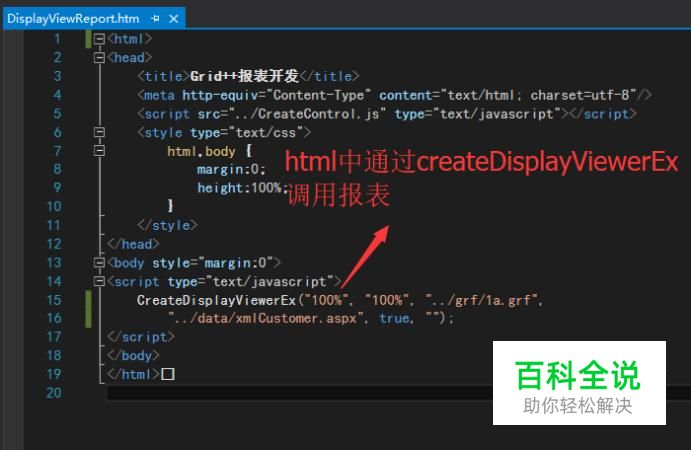
Task: Collapse the <style> block on line 6
Action: 99,132
